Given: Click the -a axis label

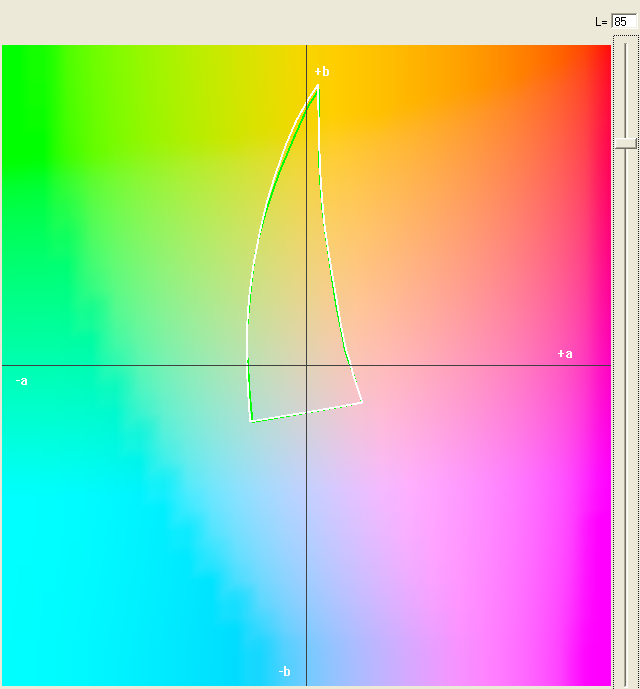Looking at the screenshot, I should [22, 381].
